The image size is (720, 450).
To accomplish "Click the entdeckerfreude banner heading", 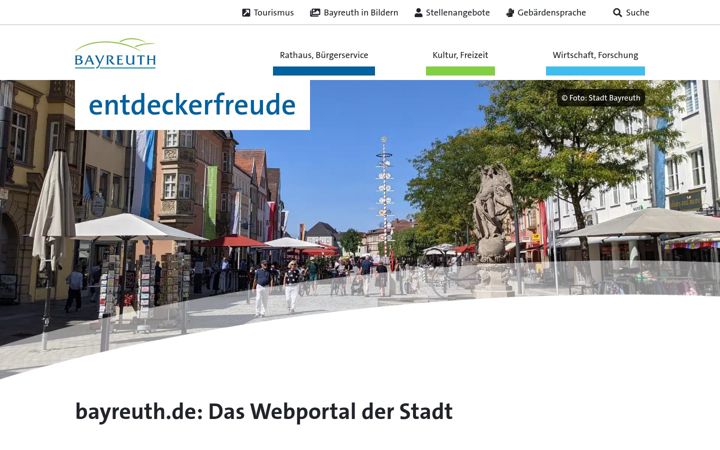I will [192, 105].
